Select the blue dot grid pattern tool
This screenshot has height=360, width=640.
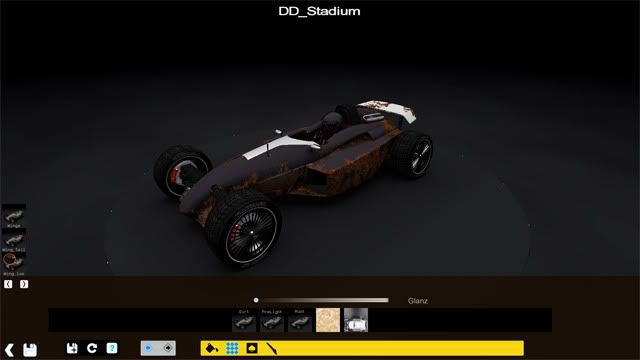[232, 348]
